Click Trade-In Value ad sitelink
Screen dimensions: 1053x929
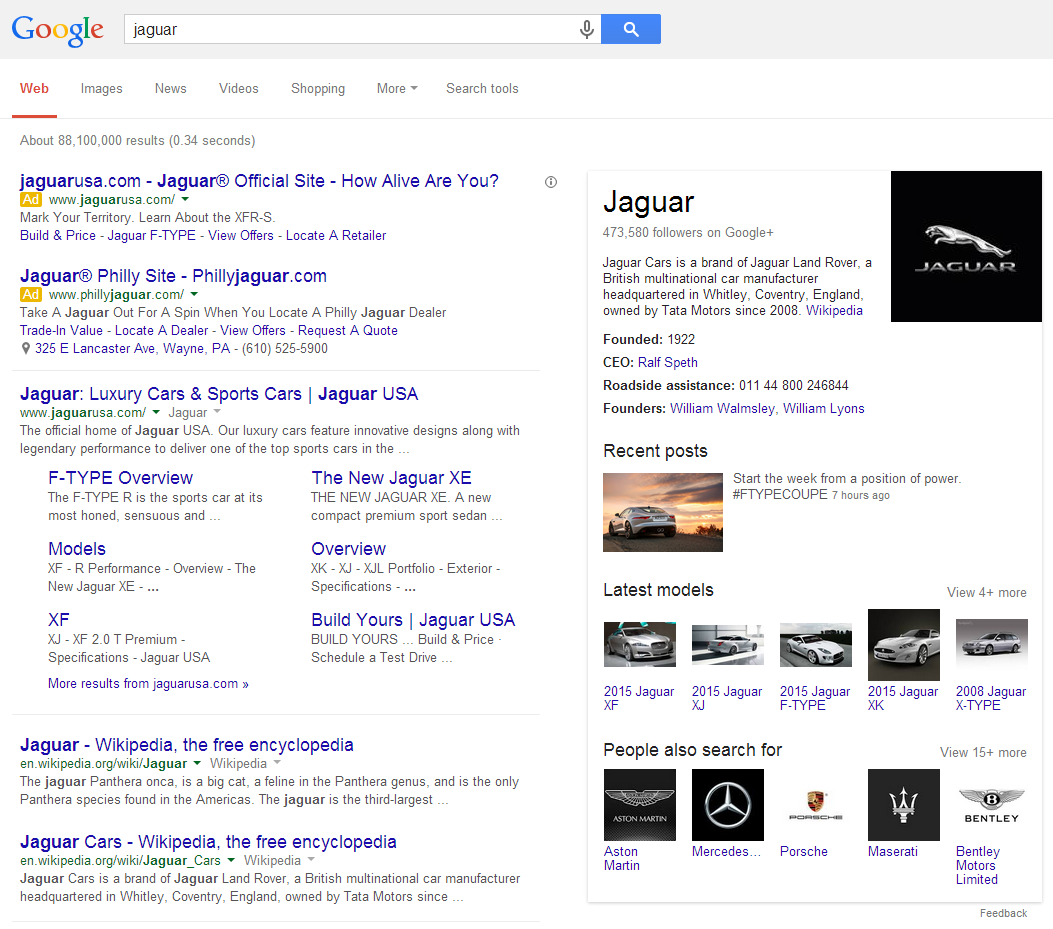(x=61, y=330)
